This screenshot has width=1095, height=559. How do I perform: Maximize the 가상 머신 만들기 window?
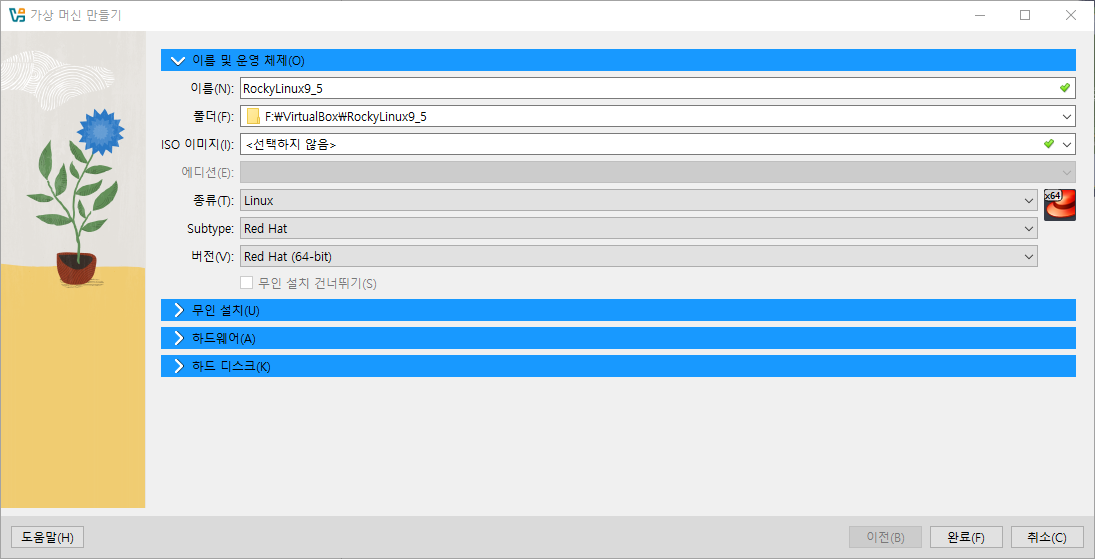(1025, 15)
